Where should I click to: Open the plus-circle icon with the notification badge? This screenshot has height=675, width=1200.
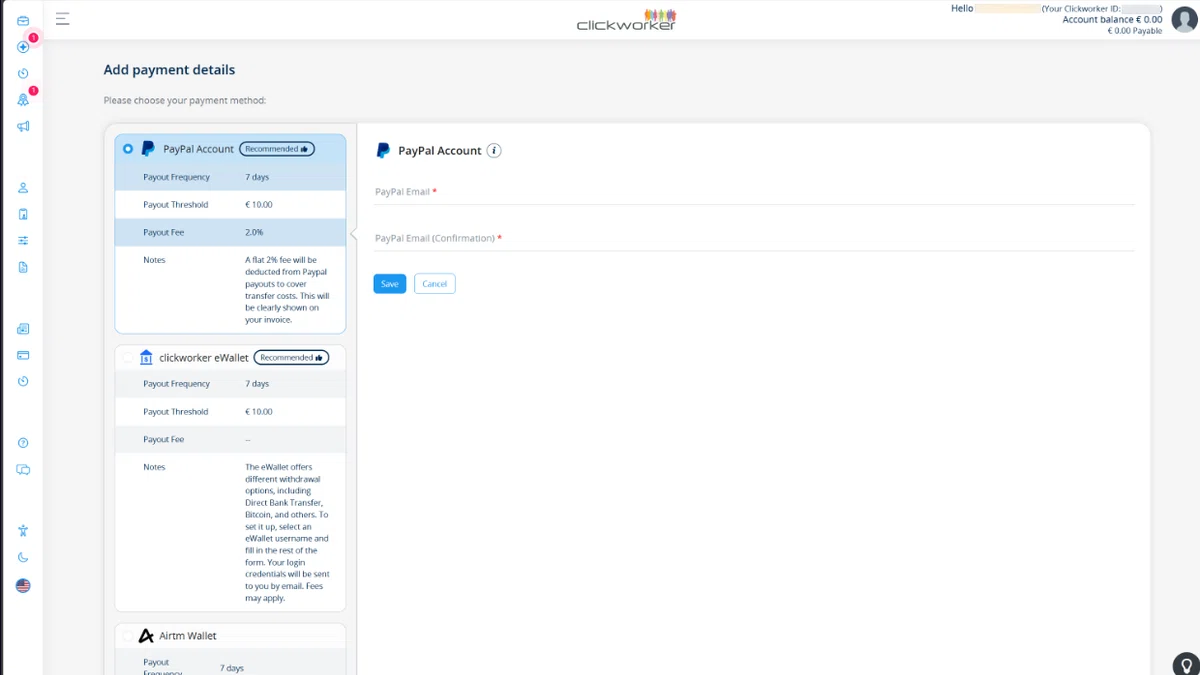click(x=23, y=47)
